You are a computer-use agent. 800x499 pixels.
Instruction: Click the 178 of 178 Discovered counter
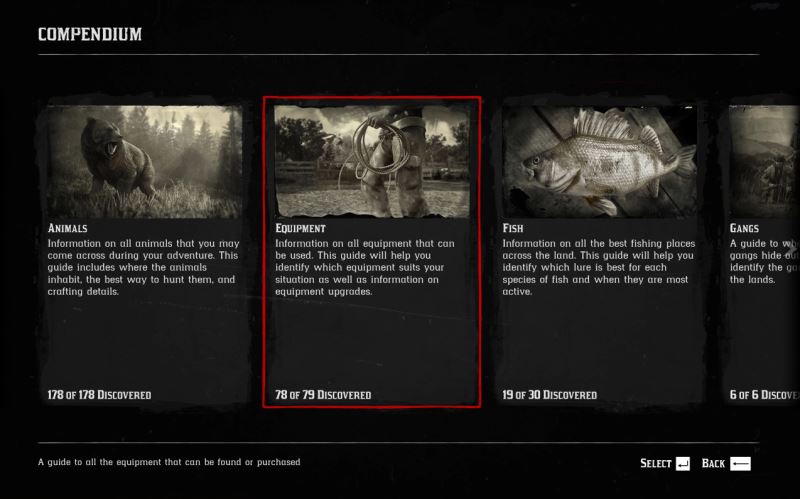tap(99, 395)
